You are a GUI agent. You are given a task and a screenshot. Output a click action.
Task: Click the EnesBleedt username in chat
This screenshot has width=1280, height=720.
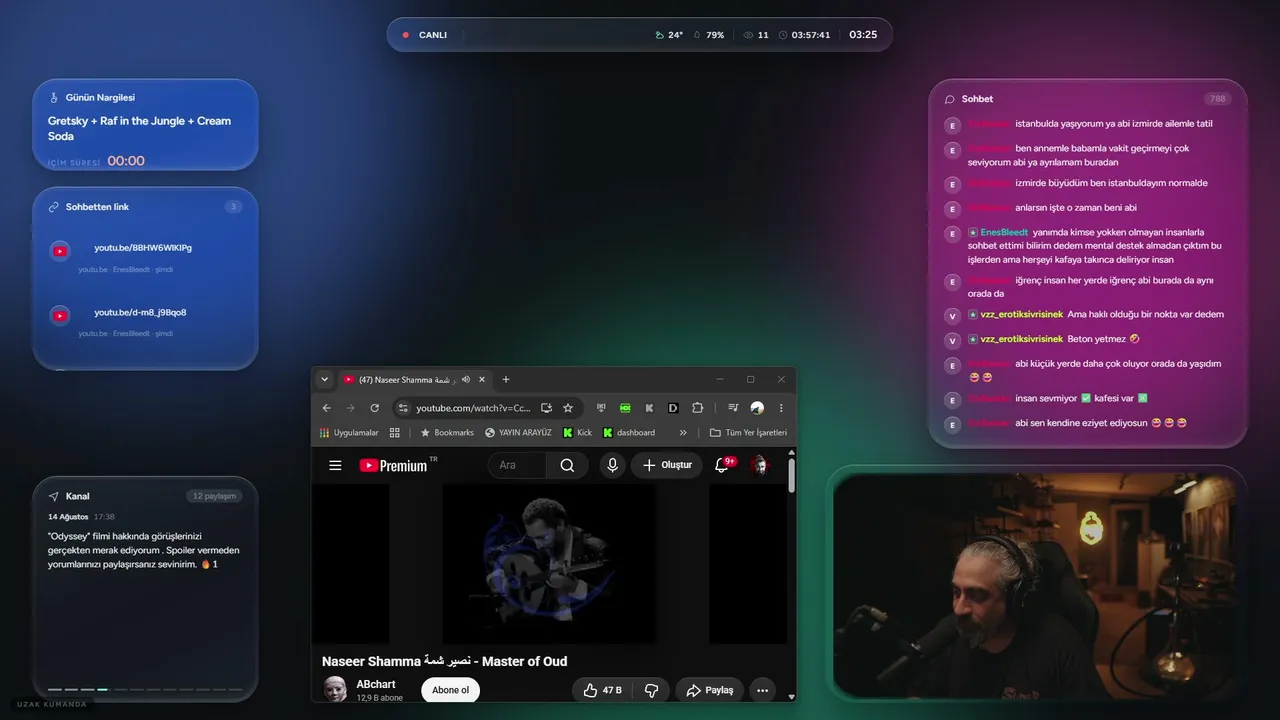[x=1004, y=232]
